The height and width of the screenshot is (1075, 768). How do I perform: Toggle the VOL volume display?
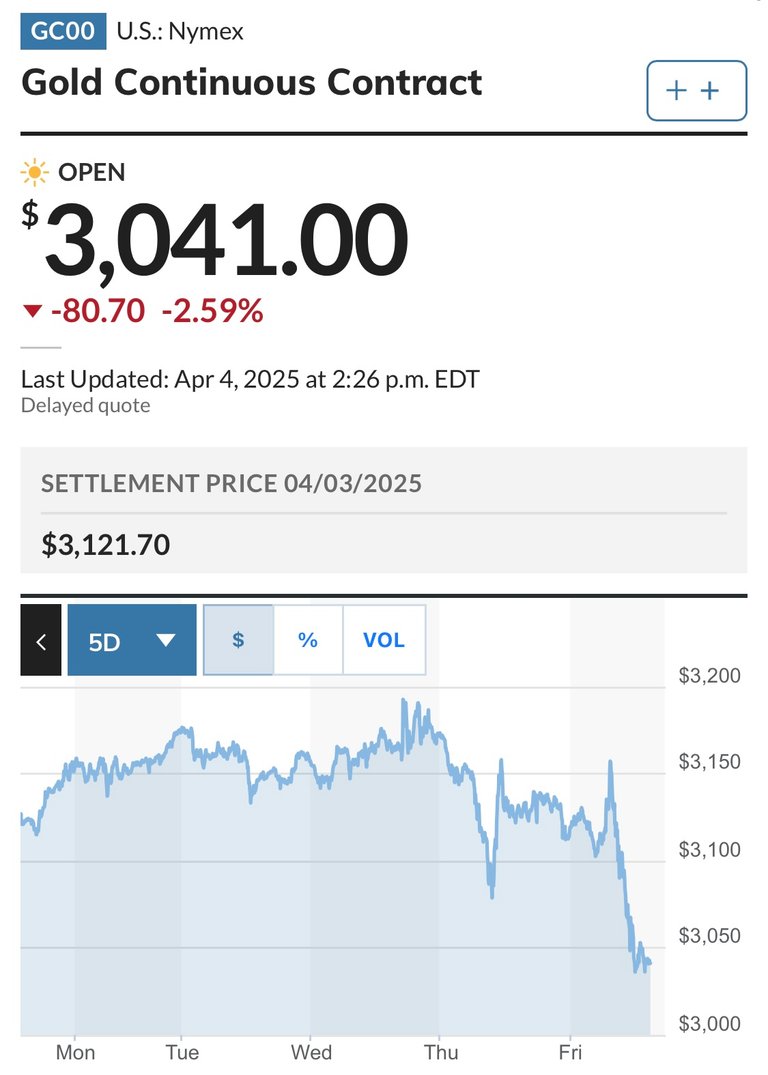coord(384,640)
